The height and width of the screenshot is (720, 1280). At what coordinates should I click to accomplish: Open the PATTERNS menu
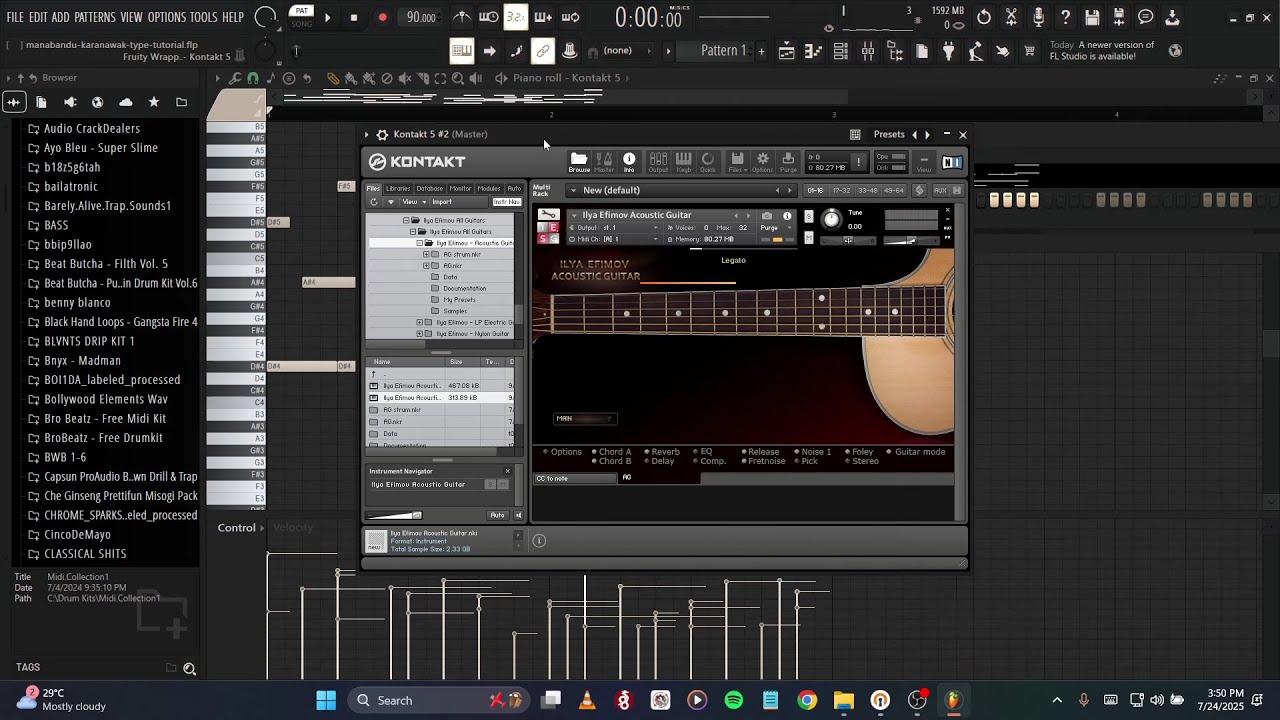pyautogui.click(x=95, y=18)
